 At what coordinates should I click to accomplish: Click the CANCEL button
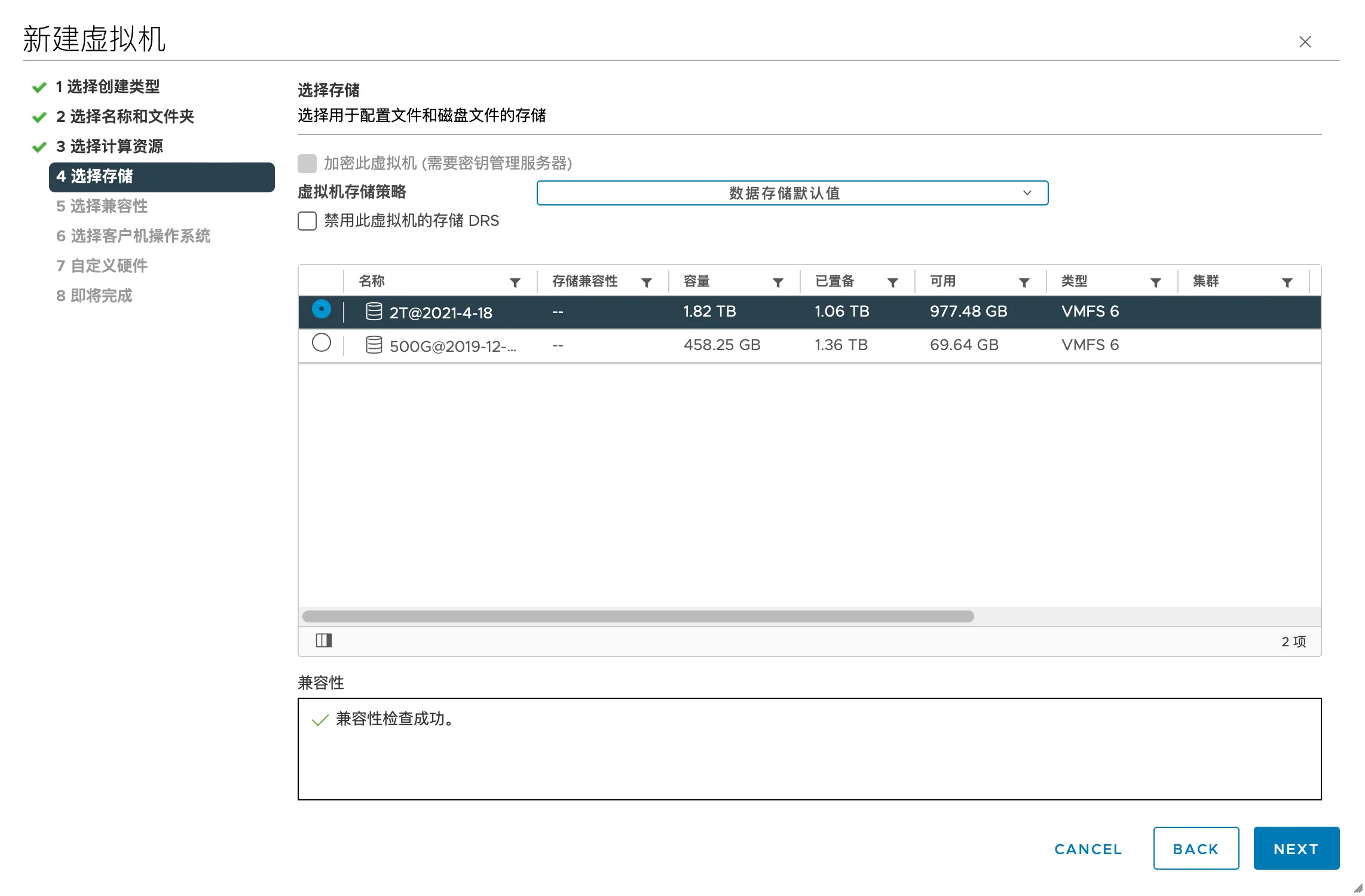click(x=1088, y=849)
